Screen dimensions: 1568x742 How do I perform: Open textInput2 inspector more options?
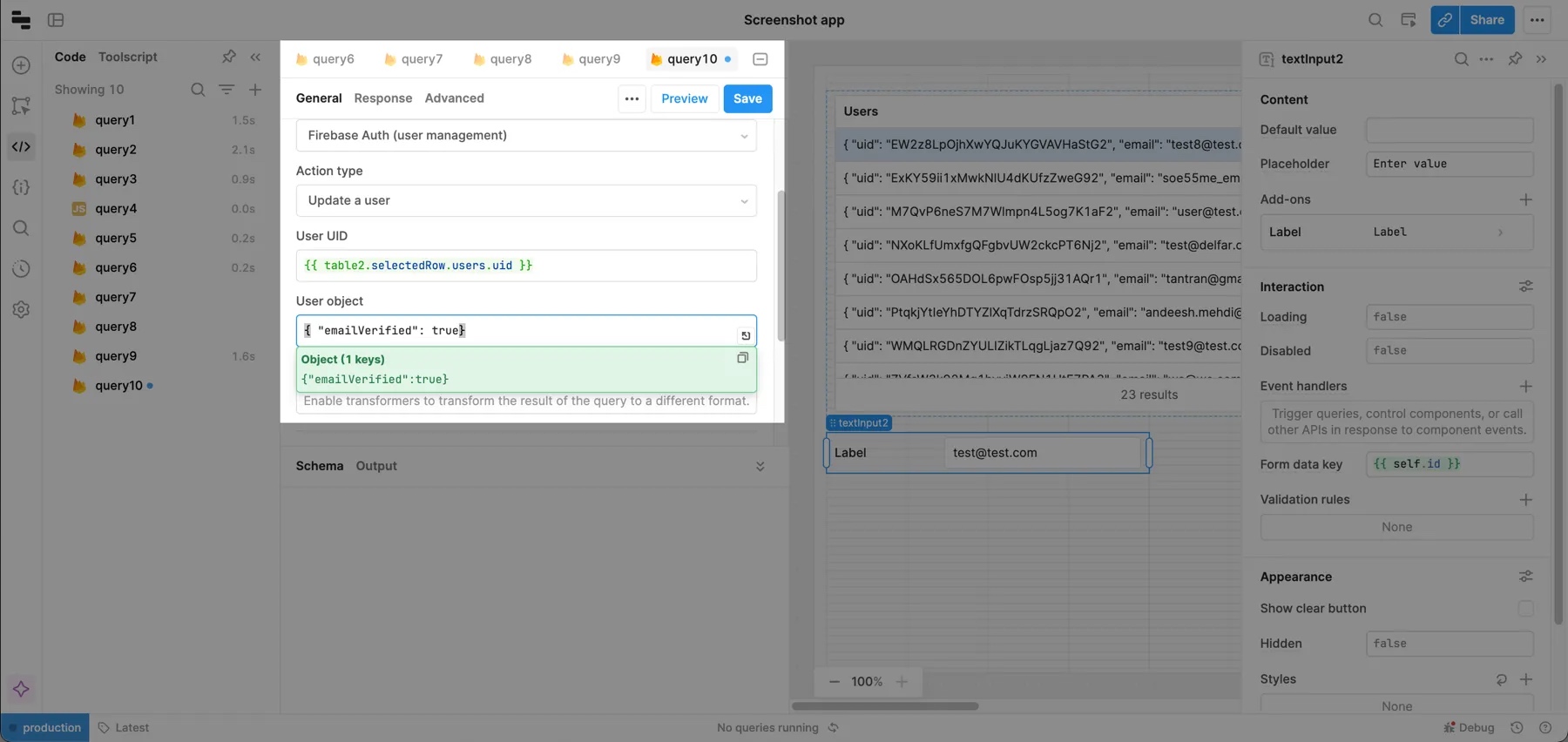pyautogui.click(x=1487, y=59)
